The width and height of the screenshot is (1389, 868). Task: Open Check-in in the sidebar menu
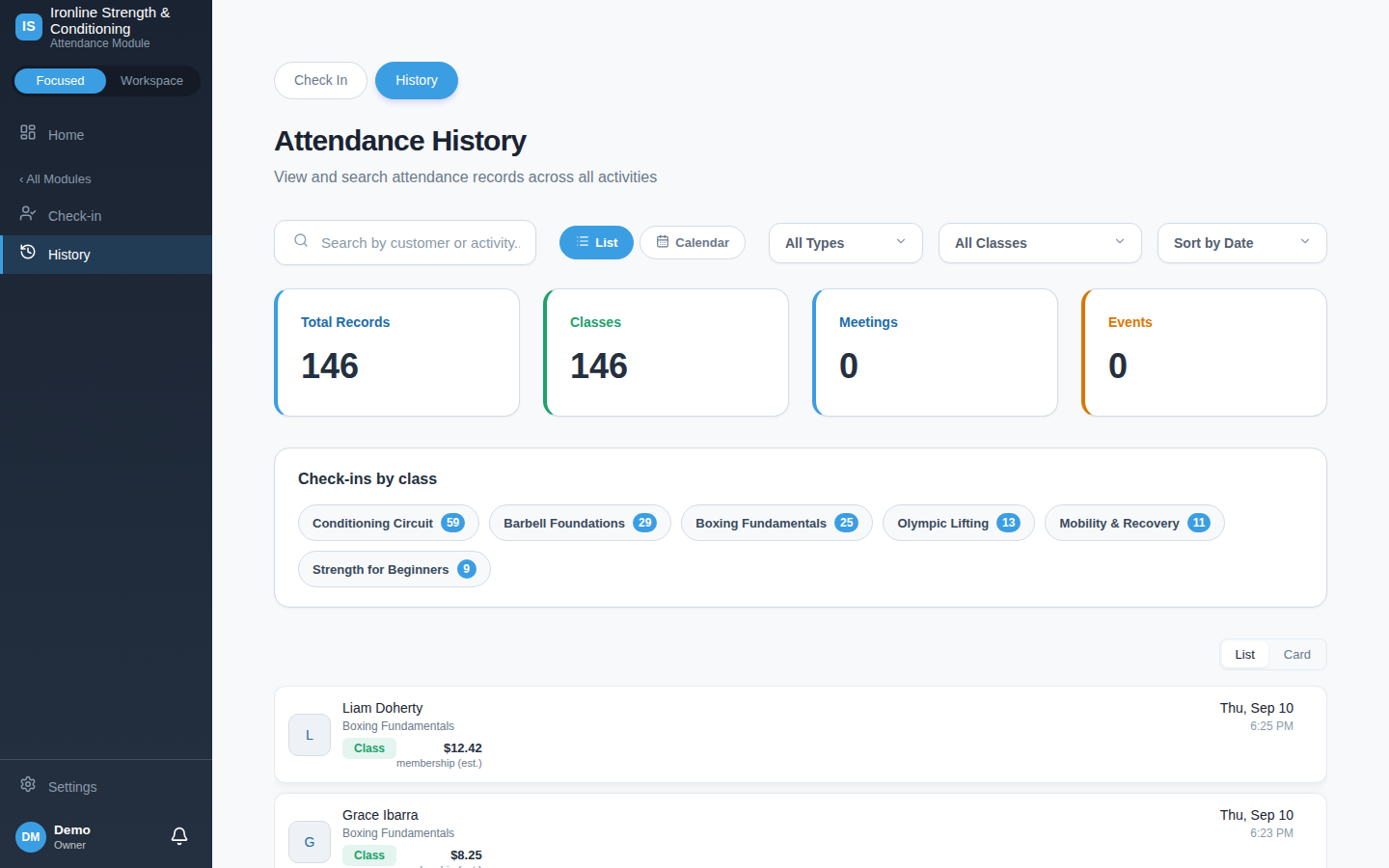pyautogui.click(x=106, y=216)
